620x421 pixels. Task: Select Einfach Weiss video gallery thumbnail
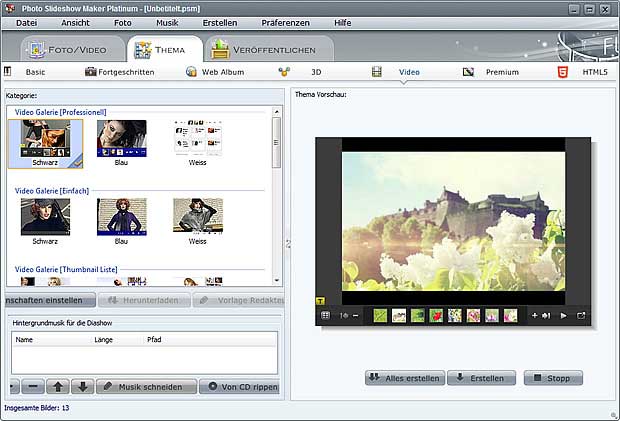tap(198, 216)
